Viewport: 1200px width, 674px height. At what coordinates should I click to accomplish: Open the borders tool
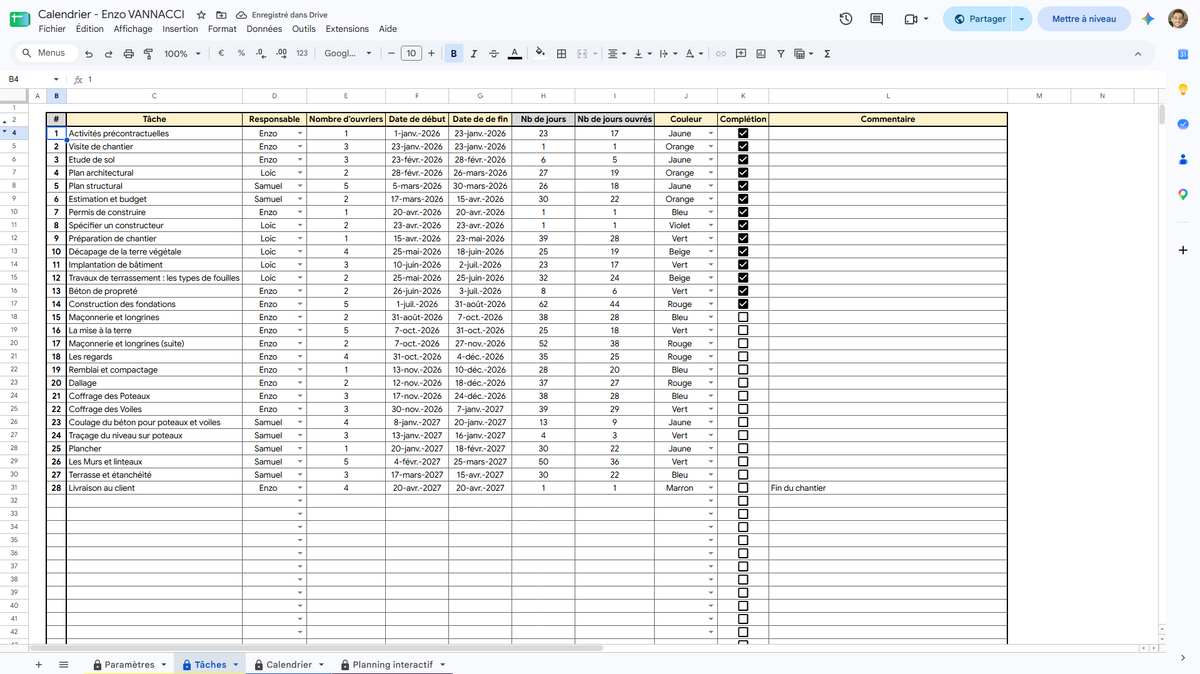(x=562, y=54)
